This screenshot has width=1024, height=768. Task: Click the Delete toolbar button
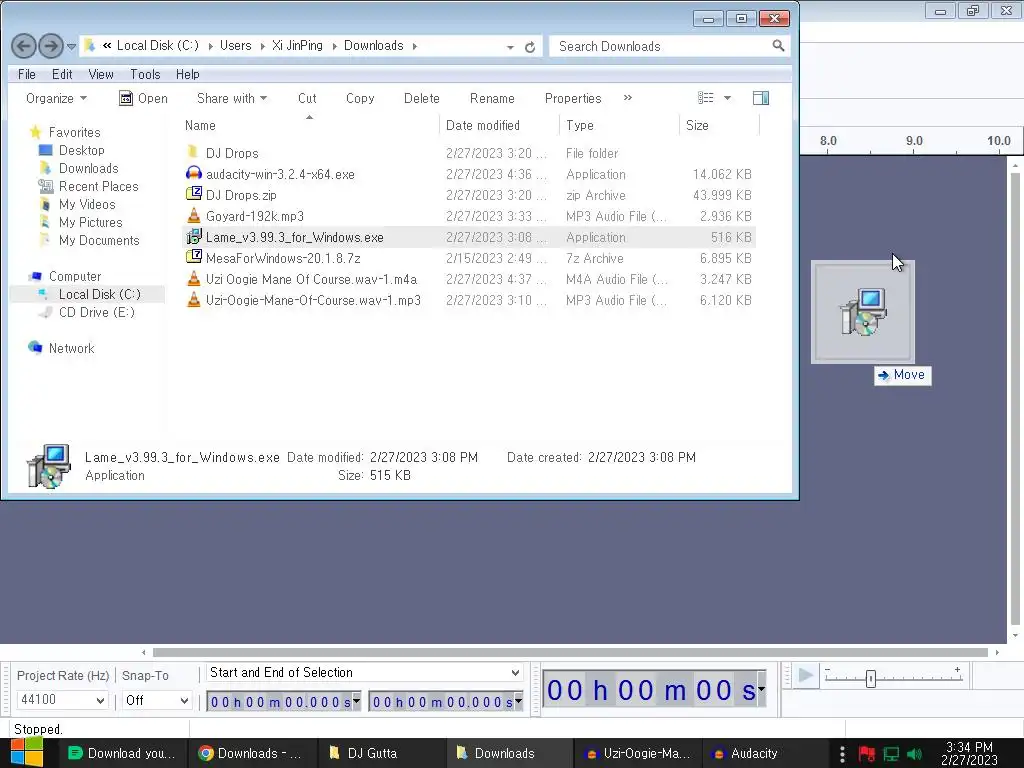(421, 98)
